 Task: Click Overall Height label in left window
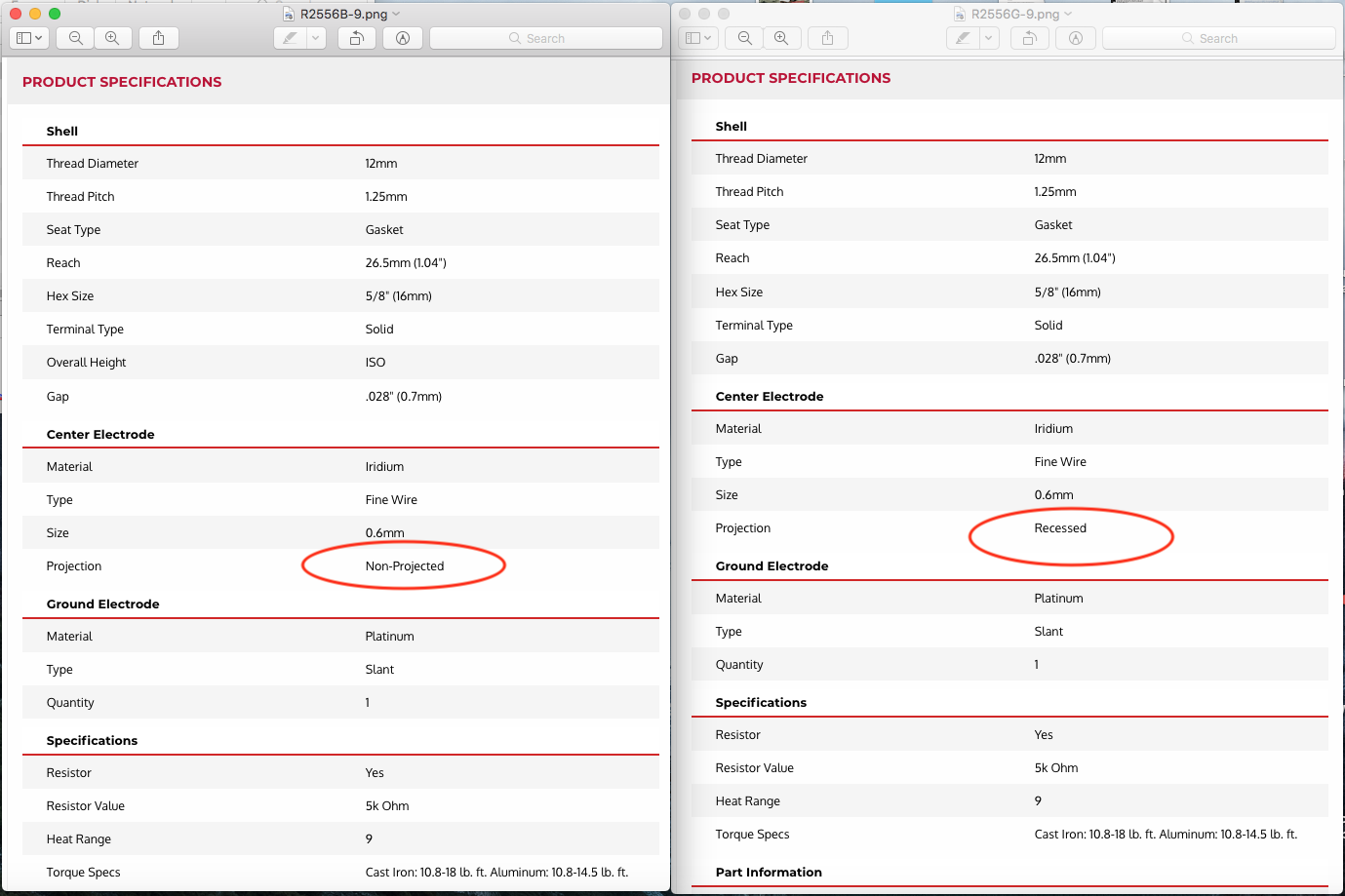(87, 363)
